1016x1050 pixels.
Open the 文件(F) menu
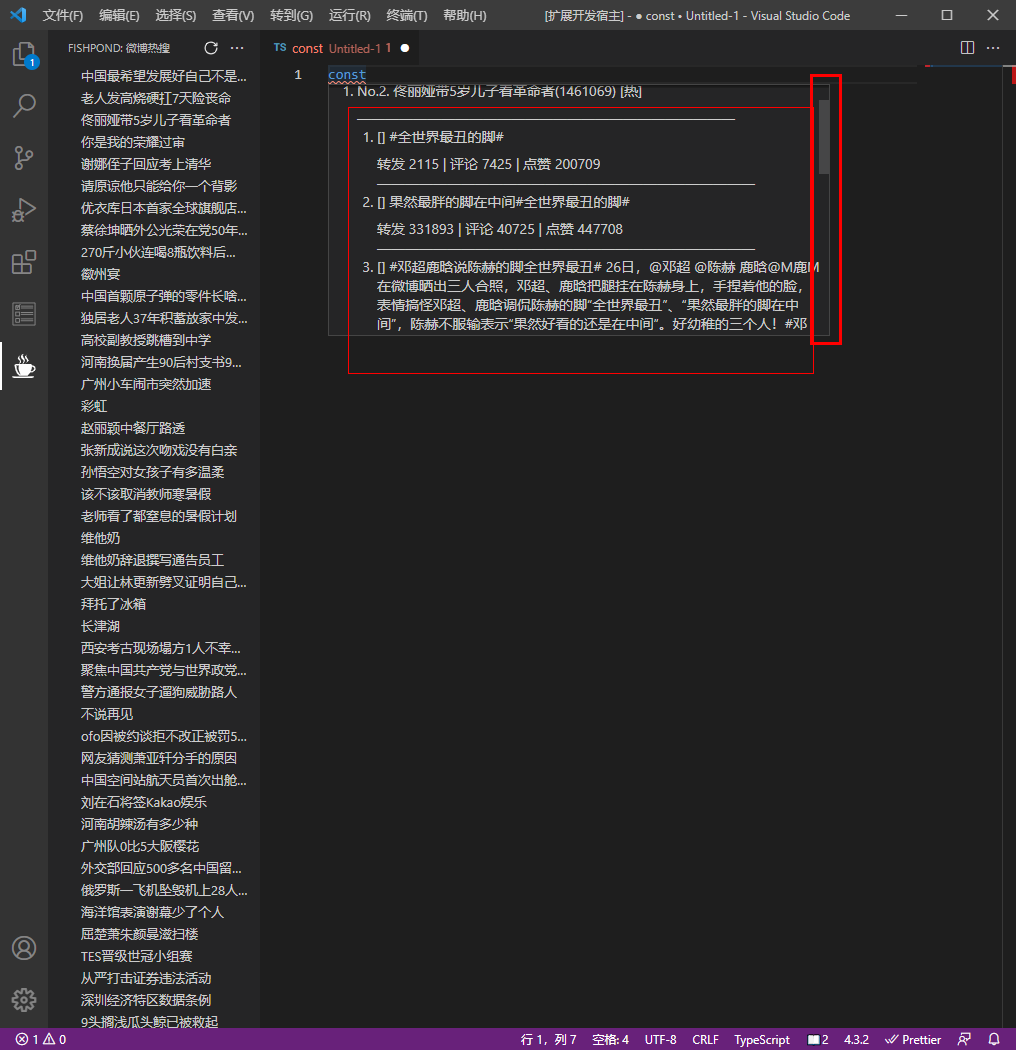(x=63, y=15)
